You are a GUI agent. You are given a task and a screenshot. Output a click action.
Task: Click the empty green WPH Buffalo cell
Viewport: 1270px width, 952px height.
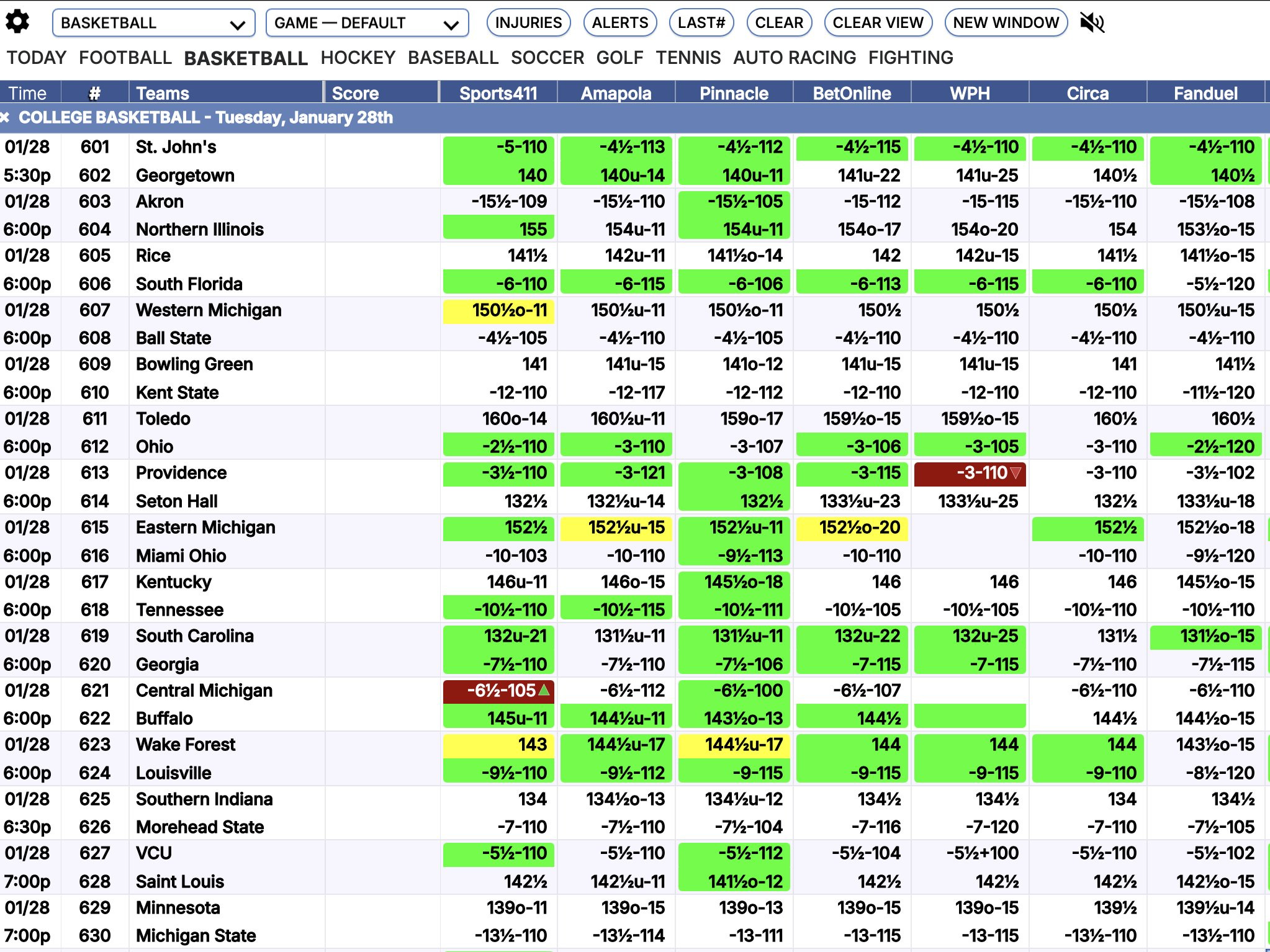click(970, 716)
